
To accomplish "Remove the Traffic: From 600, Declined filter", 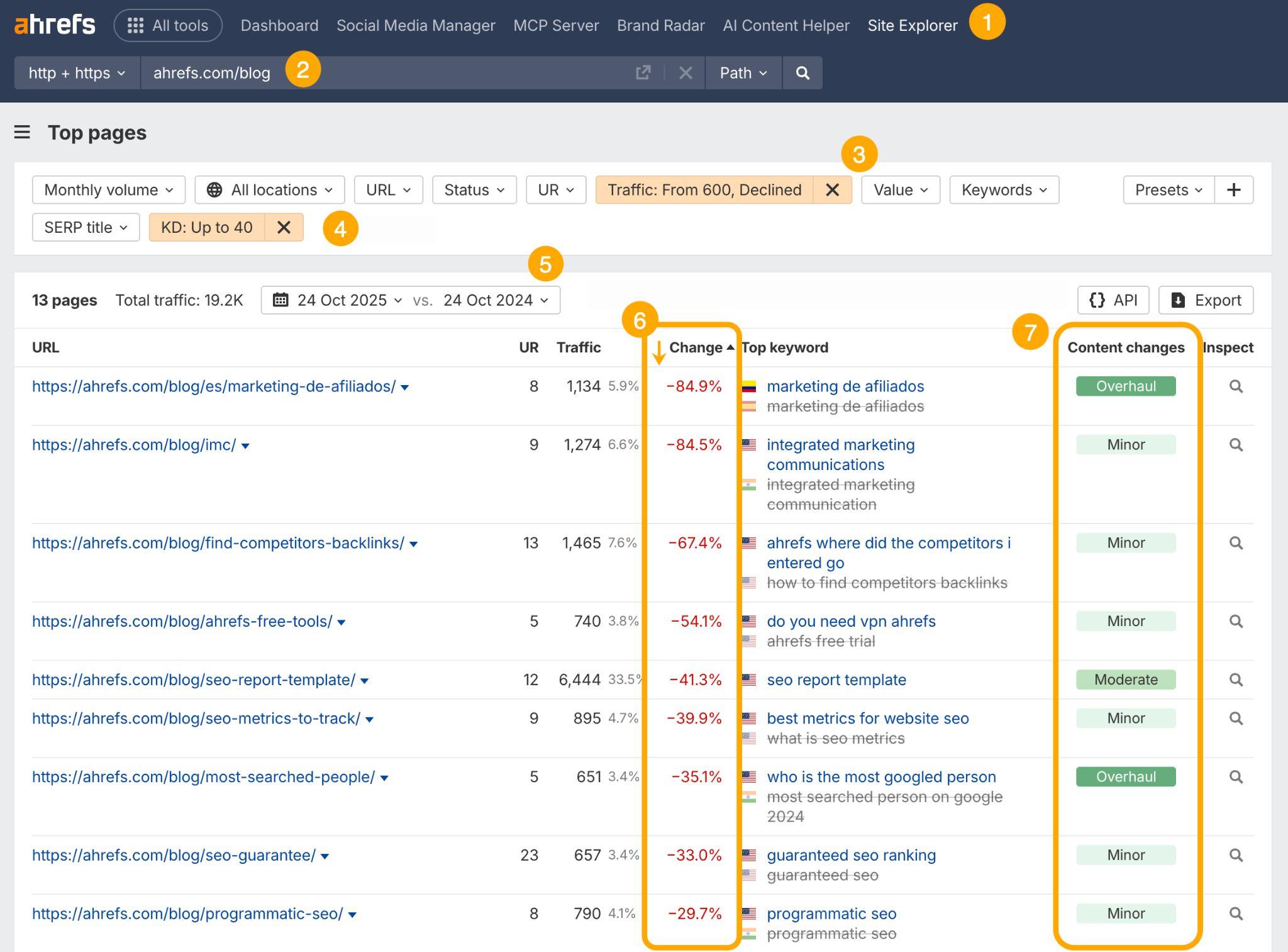I will coord(833,189).
